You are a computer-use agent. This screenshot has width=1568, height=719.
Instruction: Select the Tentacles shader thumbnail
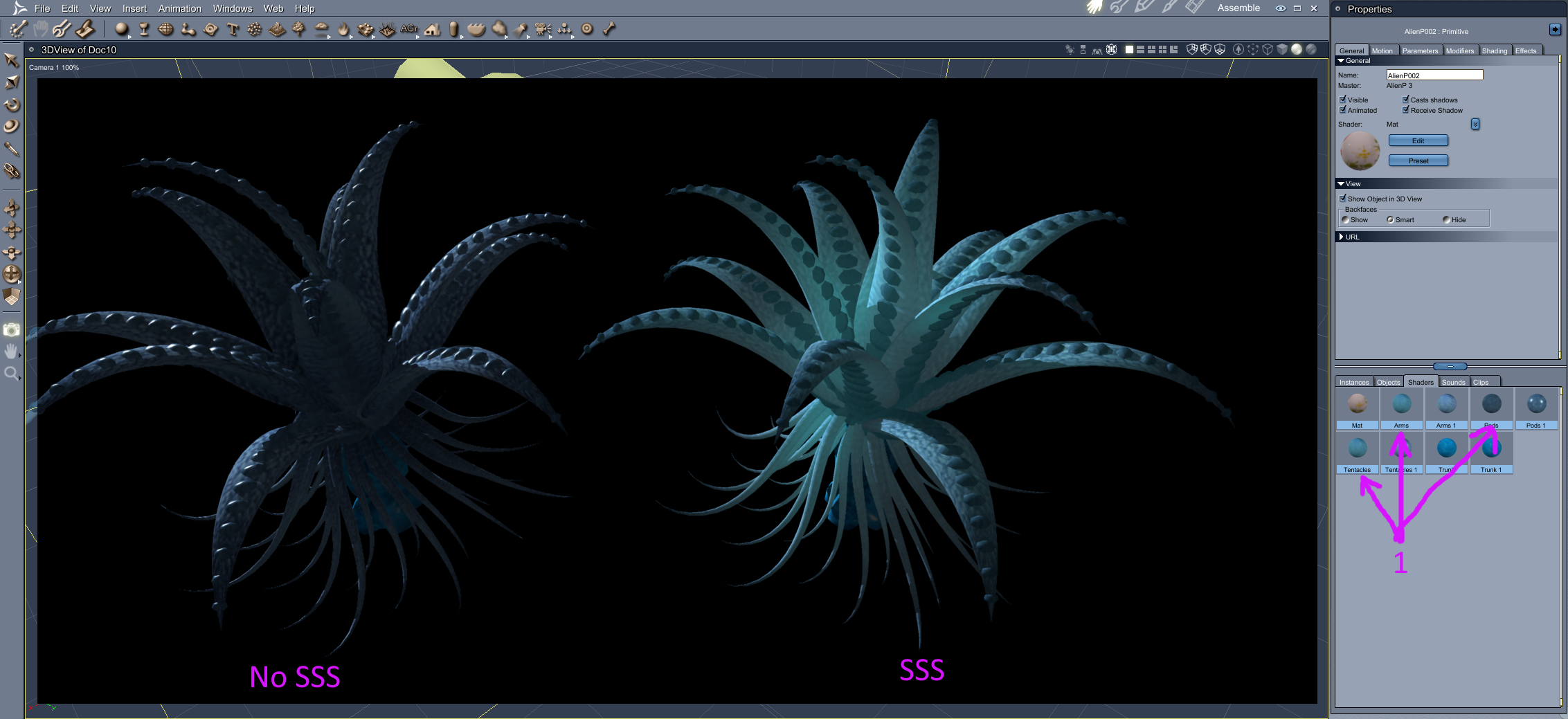click(1357, 453)
